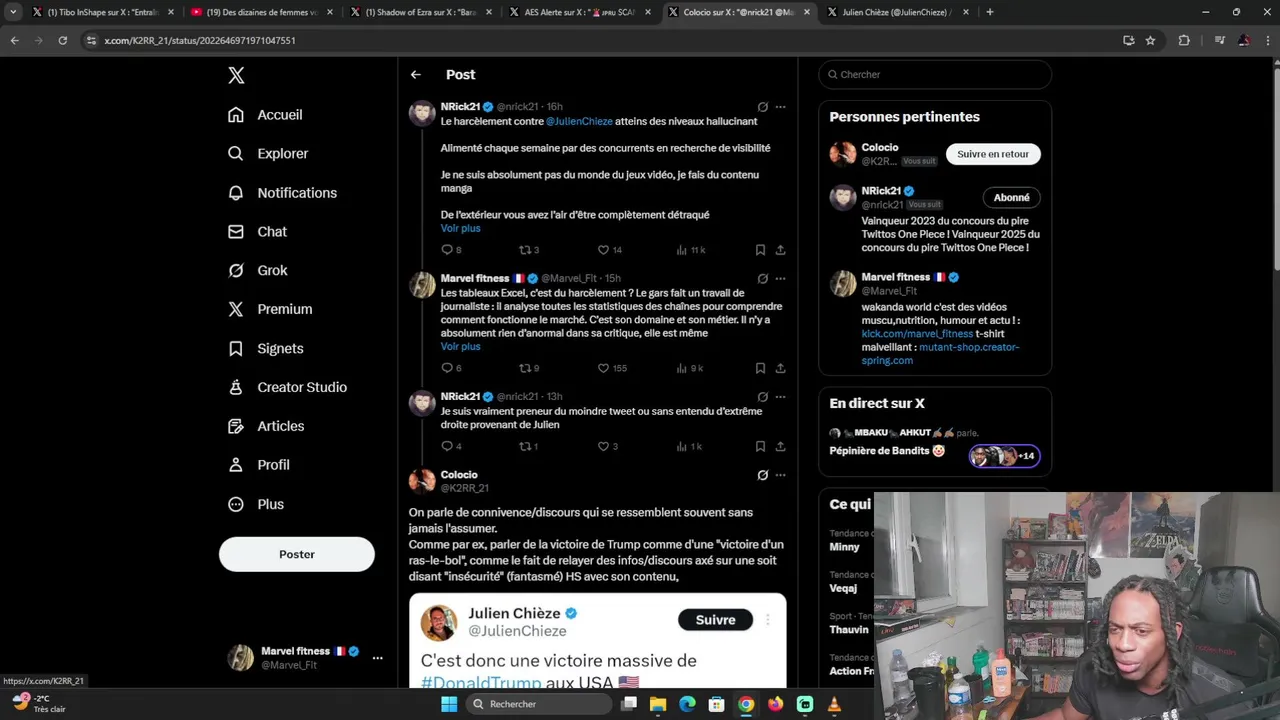Open more options on NRick21's first post
Viewport: 1280px width, 720px height.
(780, 107)
